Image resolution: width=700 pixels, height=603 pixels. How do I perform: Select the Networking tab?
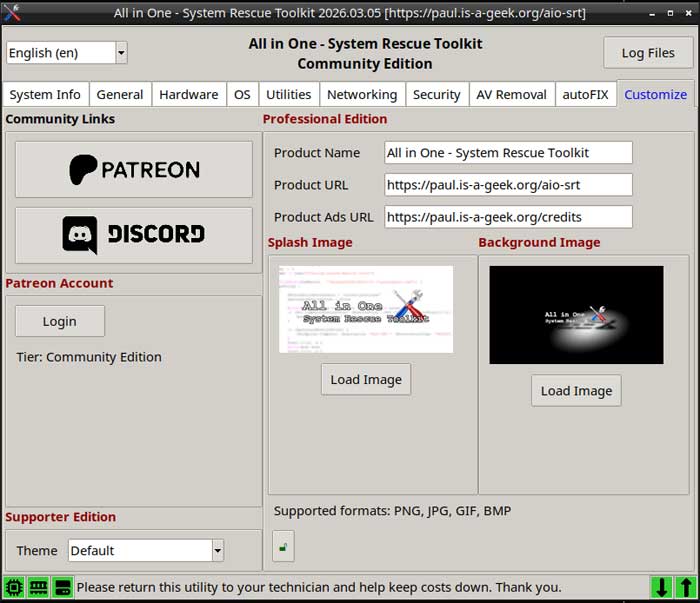[362, 94]
